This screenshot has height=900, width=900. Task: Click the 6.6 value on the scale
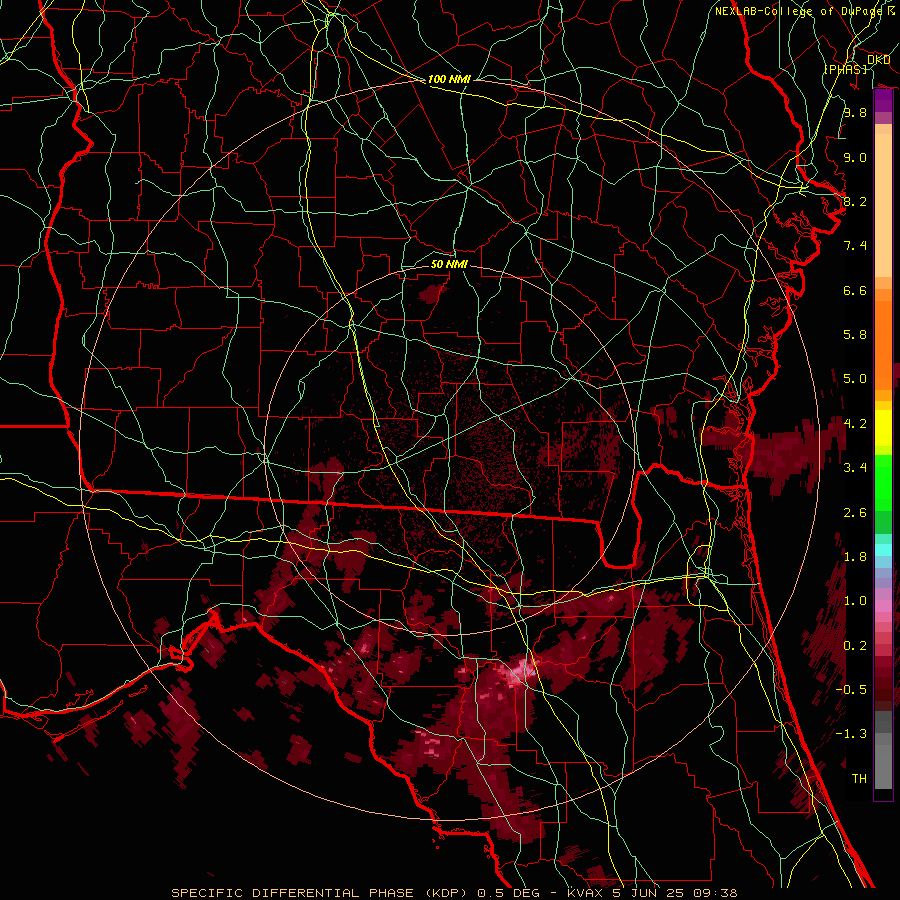pyautogui.click(x=855, y=290)
